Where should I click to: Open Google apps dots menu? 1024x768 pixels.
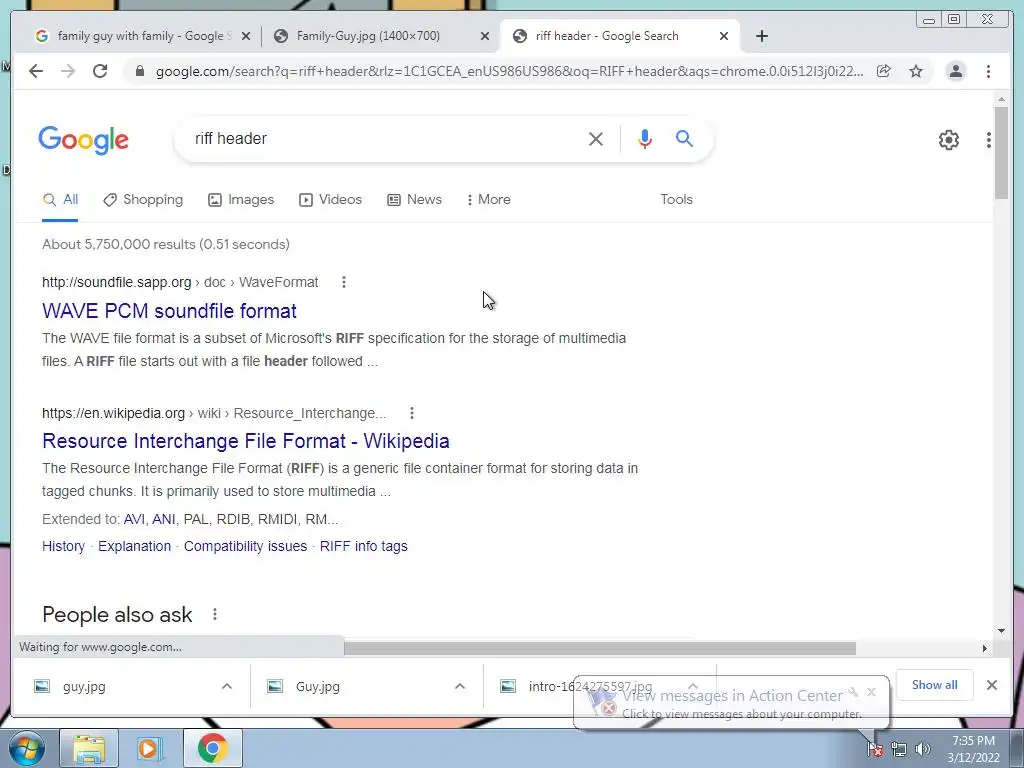click(x=988, y=140)
